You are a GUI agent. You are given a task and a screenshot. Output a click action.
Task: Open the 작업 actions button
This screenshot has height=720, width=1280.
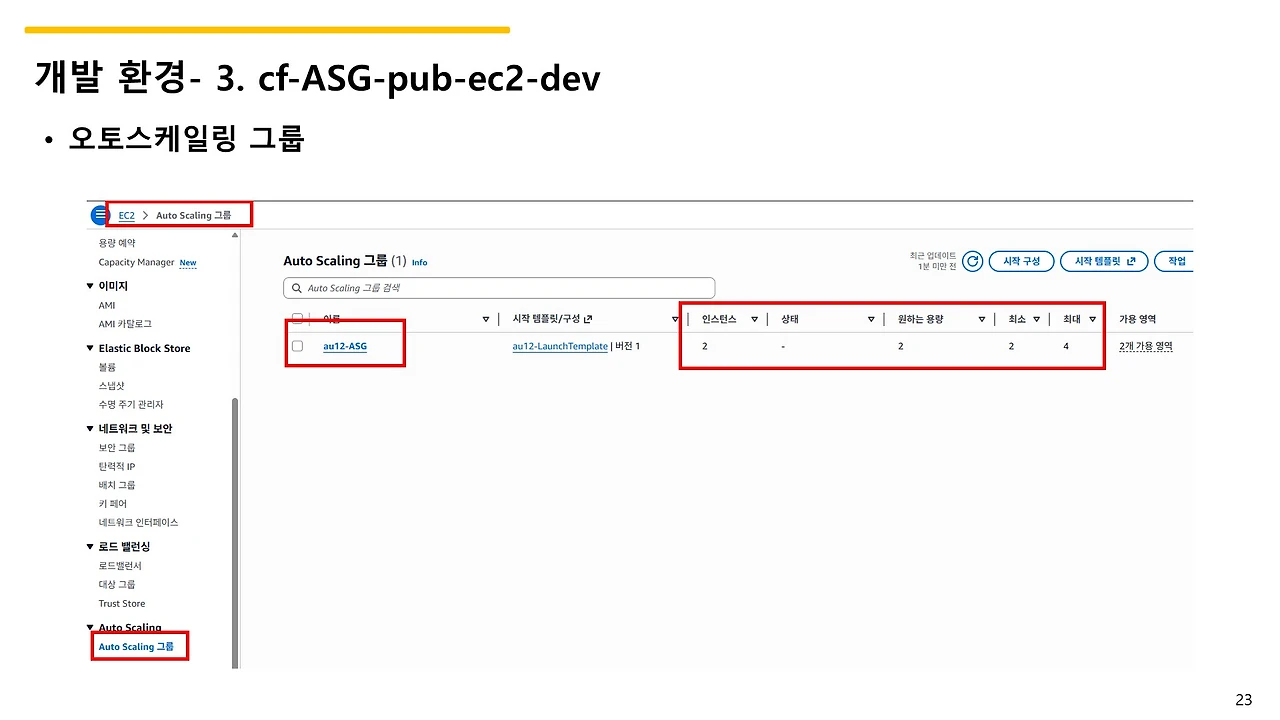pyautogui.click(x=1176, y=261)
